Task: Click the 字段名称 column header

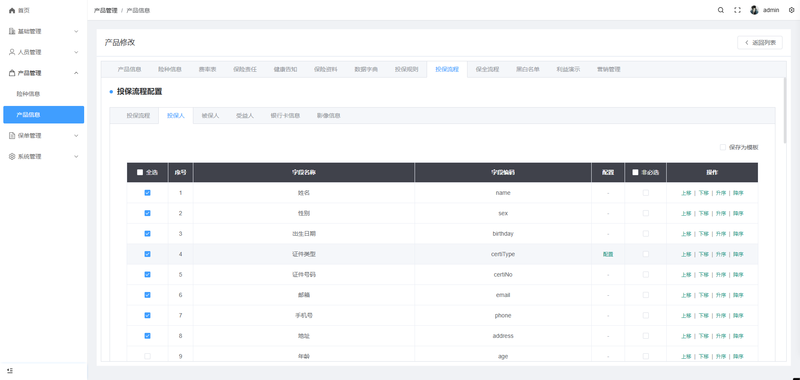Action: tap(304, 172)
